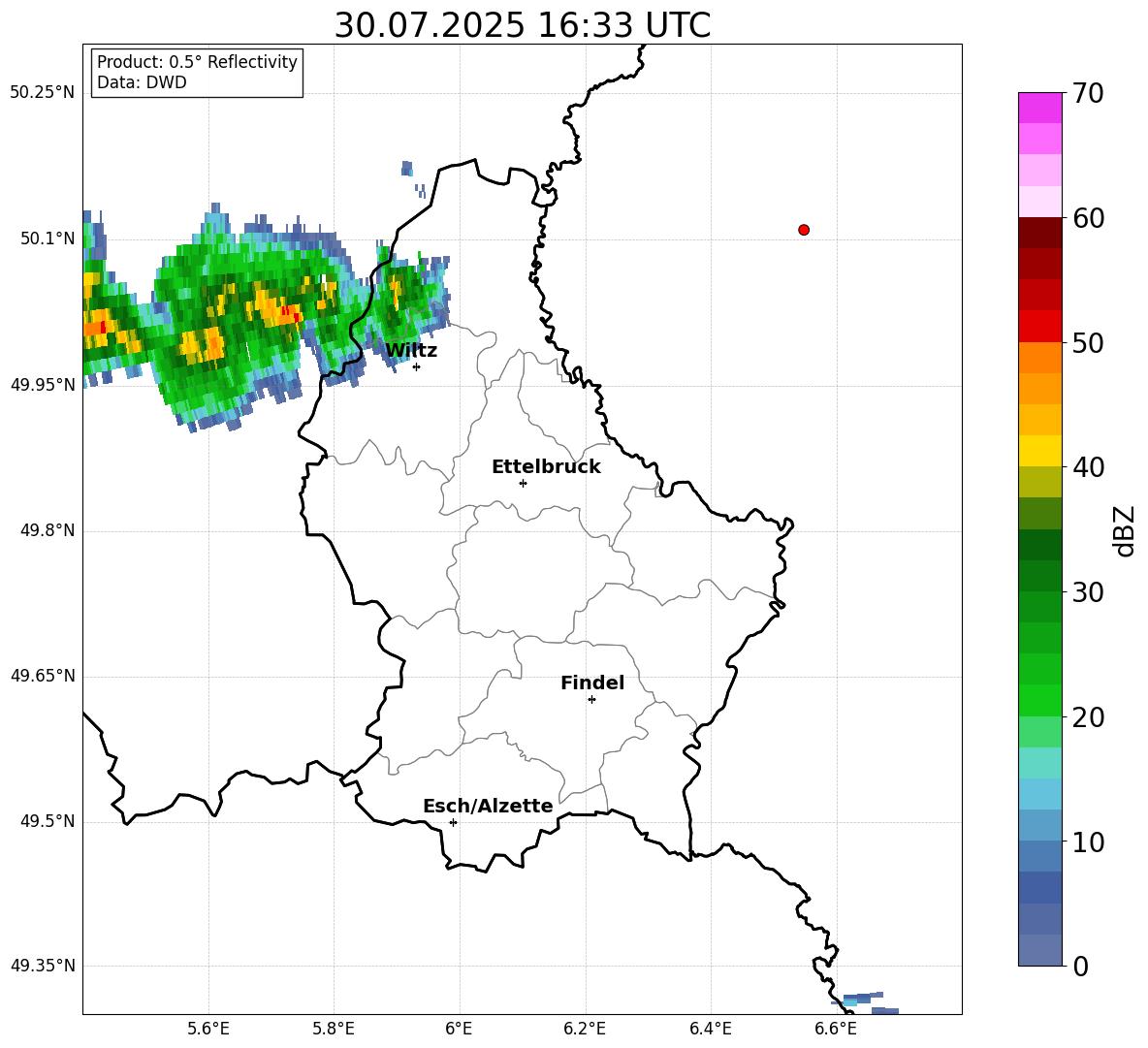Click the 49.35°N latitude label

[43, 966]
